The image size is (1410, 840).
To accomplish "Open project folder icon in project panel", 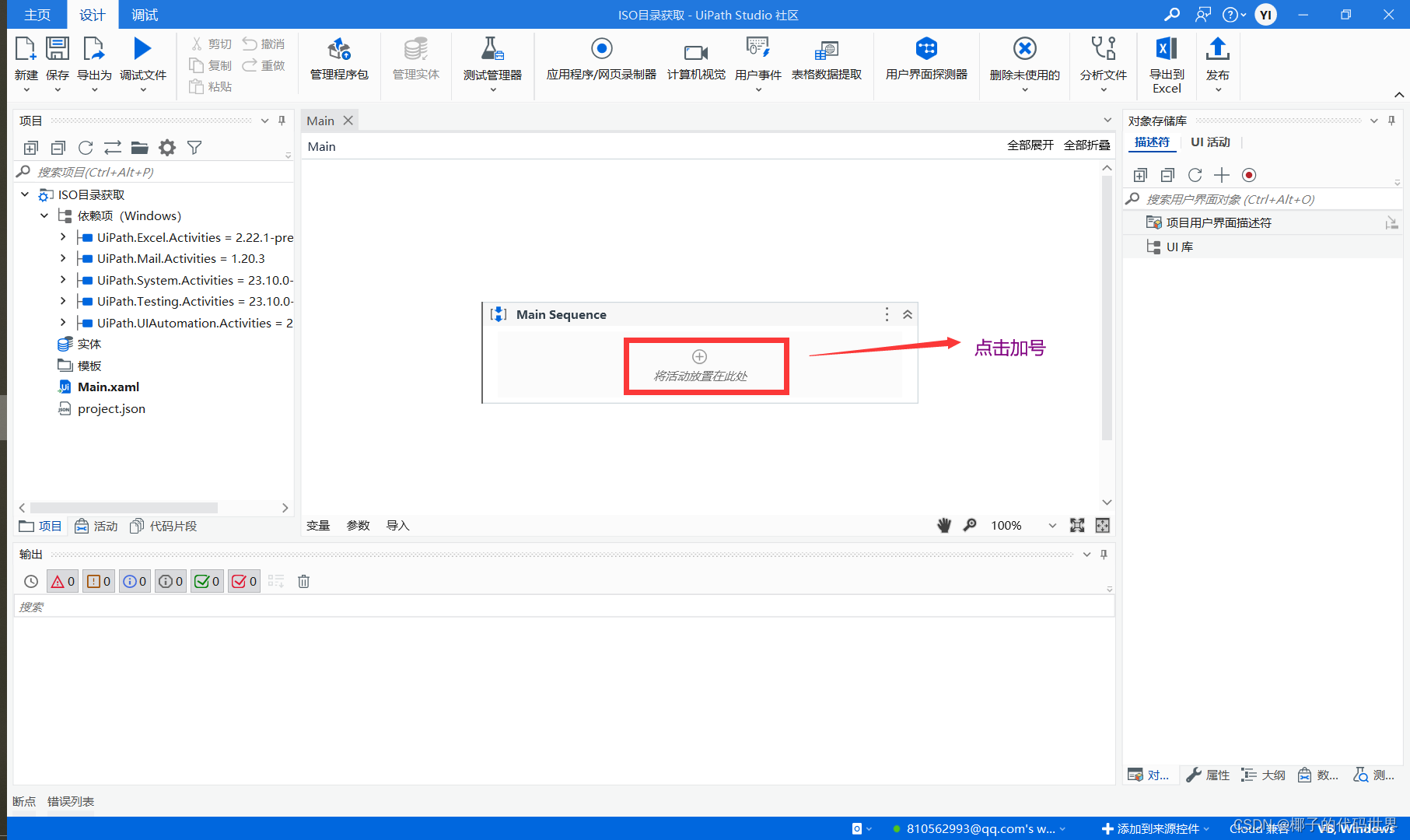I will (140, 147).
